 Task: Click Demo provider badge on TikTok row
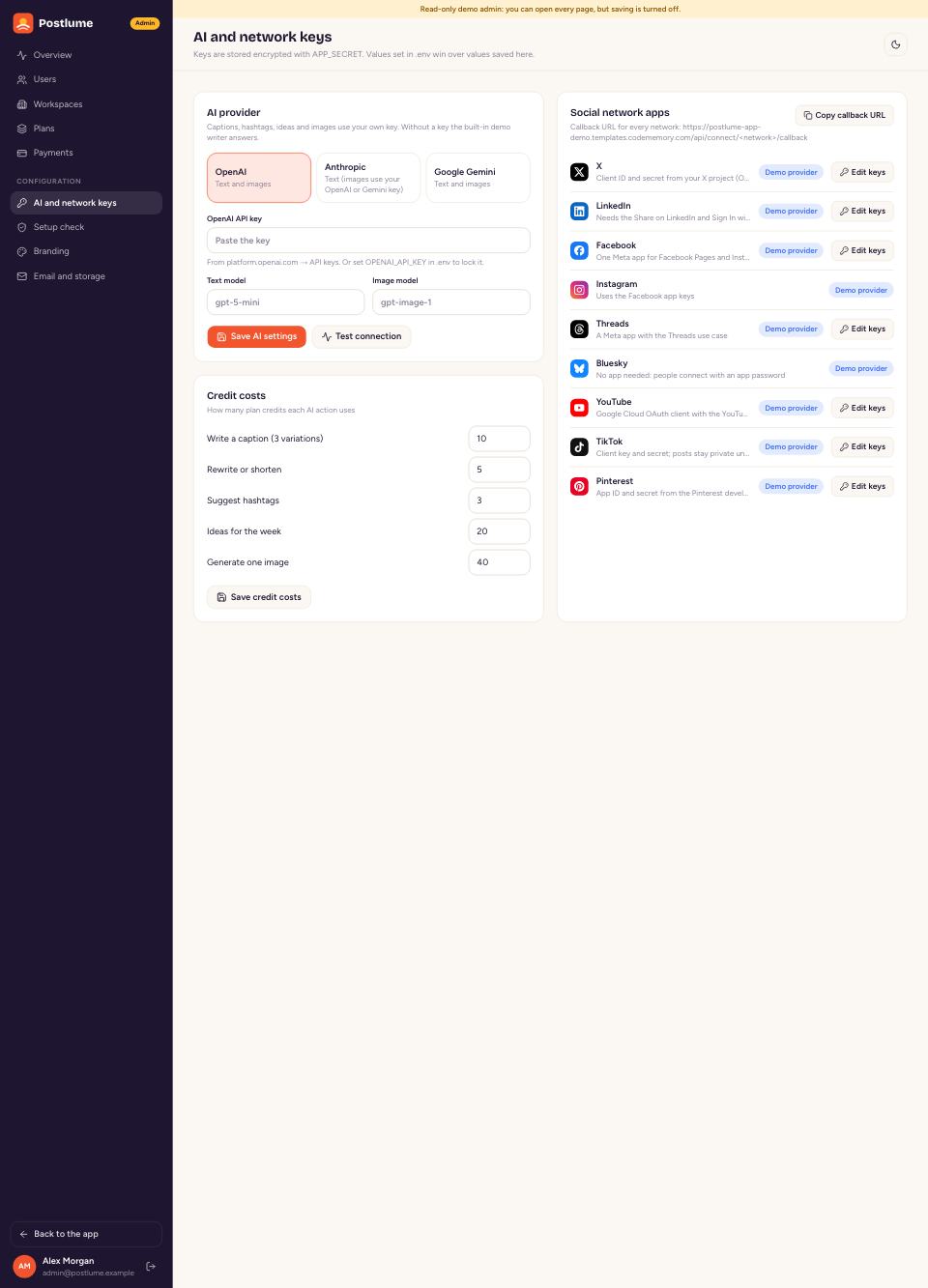pyautogui.click(x=791, y=446)
